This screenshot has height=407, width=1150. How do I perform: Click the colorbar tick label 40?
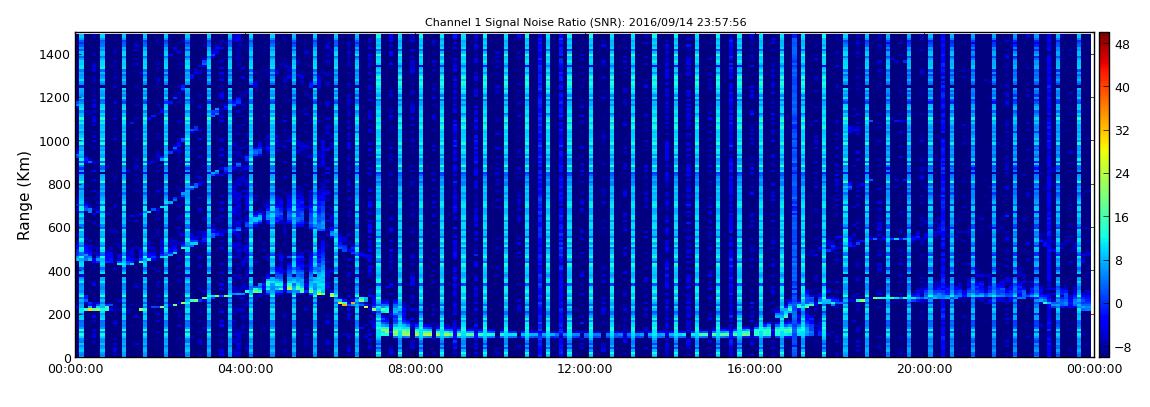click(1123, 87)
